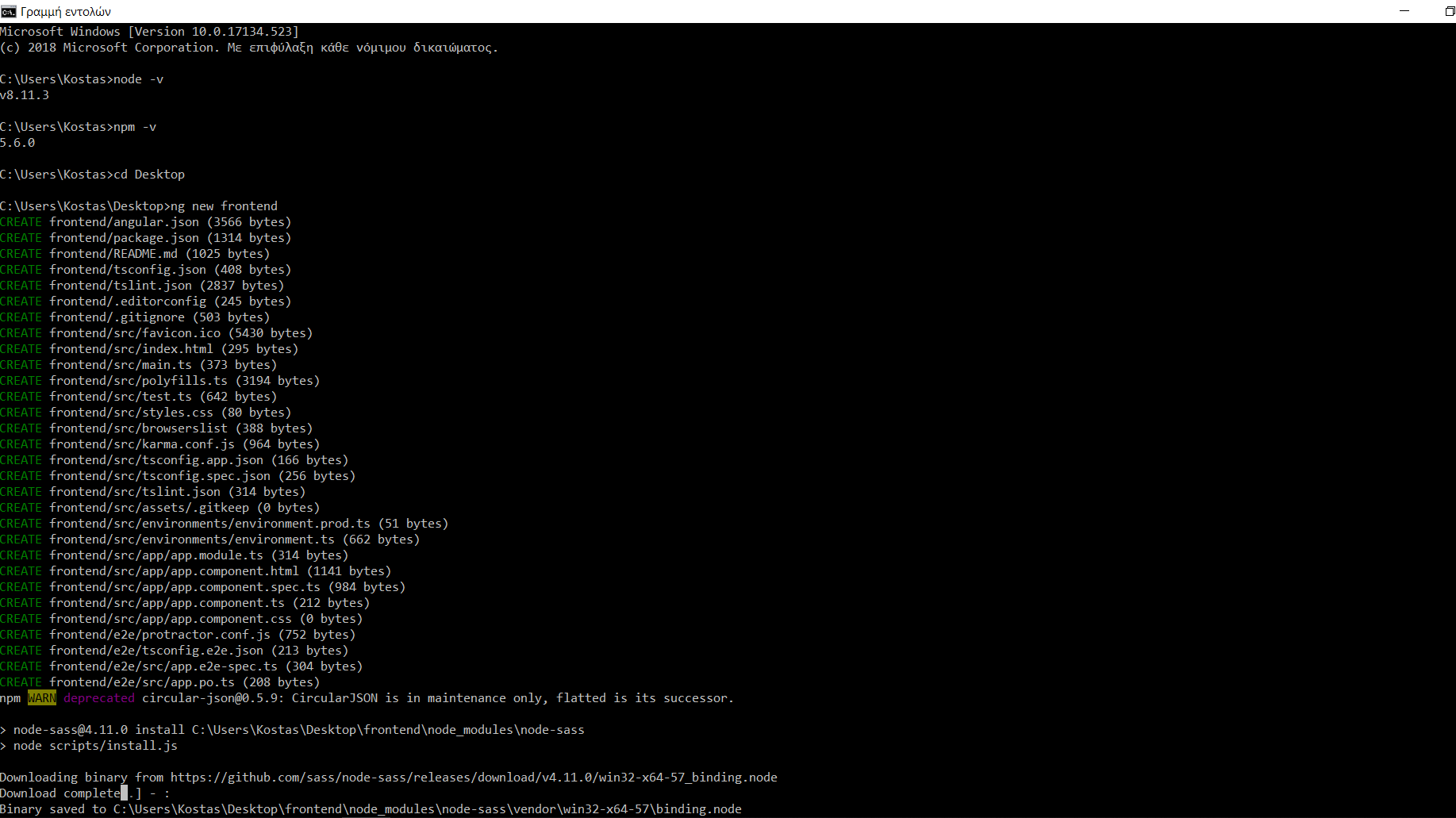The image size is (1456, 818).
Task: Click the 'frontend/src/main.ts (373 bytes)' line
Action: coord(139,365)
